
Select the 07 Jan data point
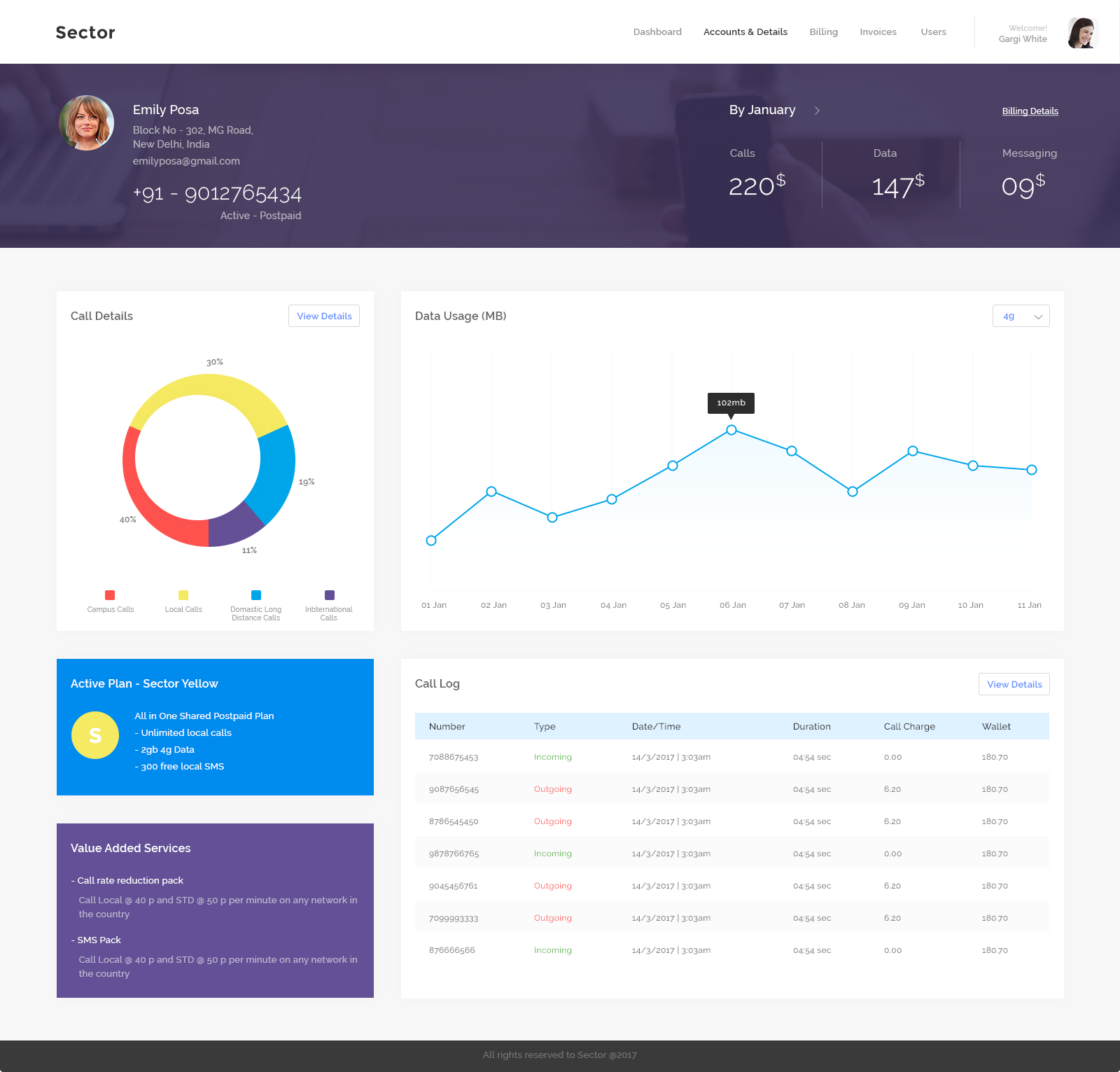click(792, 451)
